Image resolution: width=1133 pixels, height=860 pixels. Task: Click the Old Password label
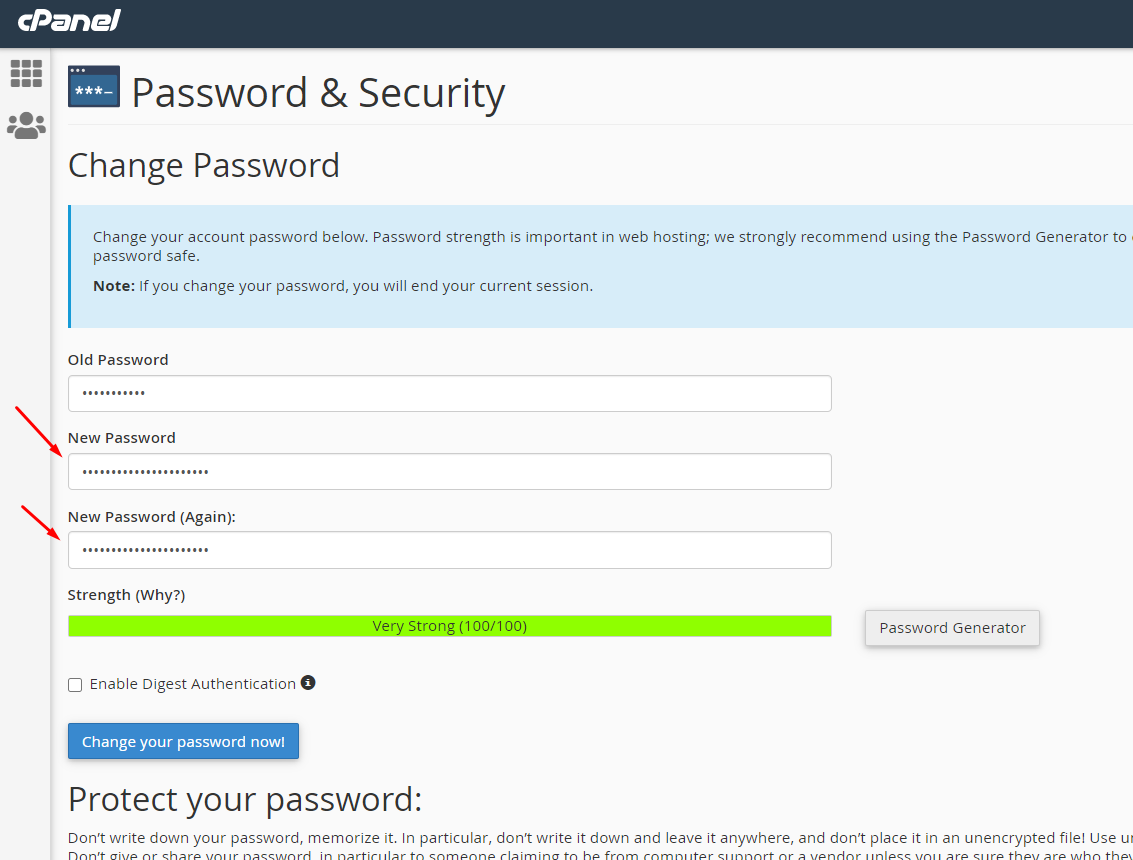tap(118, 359)
